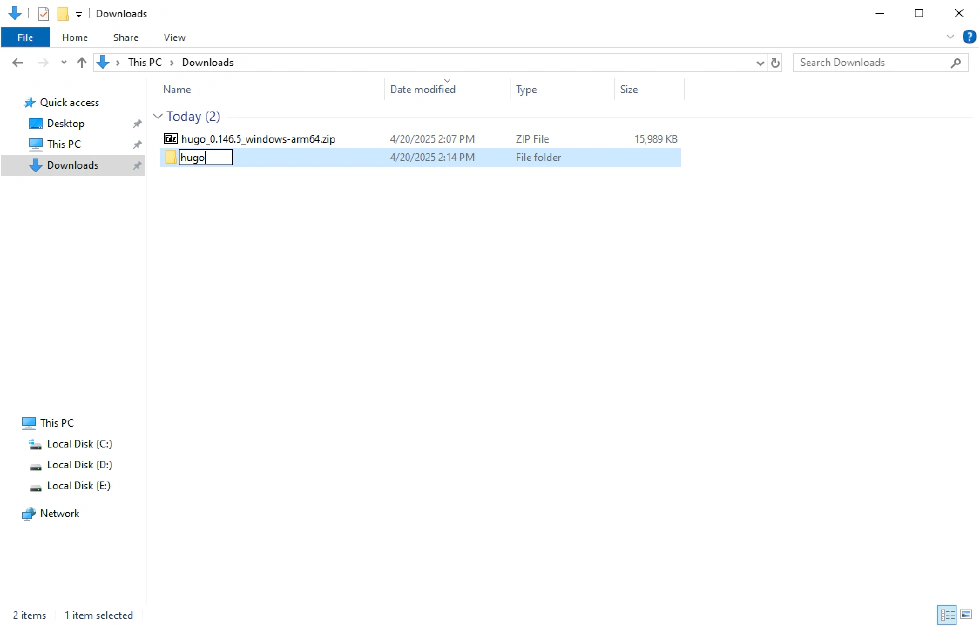Screen dimensions: 980x626
Task: Expand the address bar history dropdown
Action: pos(761,62)
